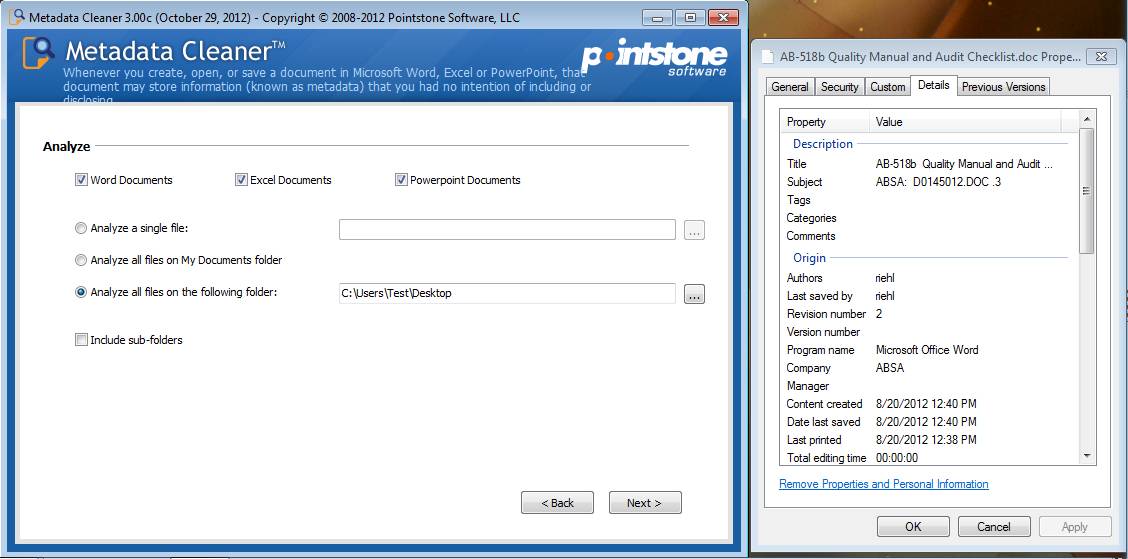Click Company value ABSA

[890, 368]
